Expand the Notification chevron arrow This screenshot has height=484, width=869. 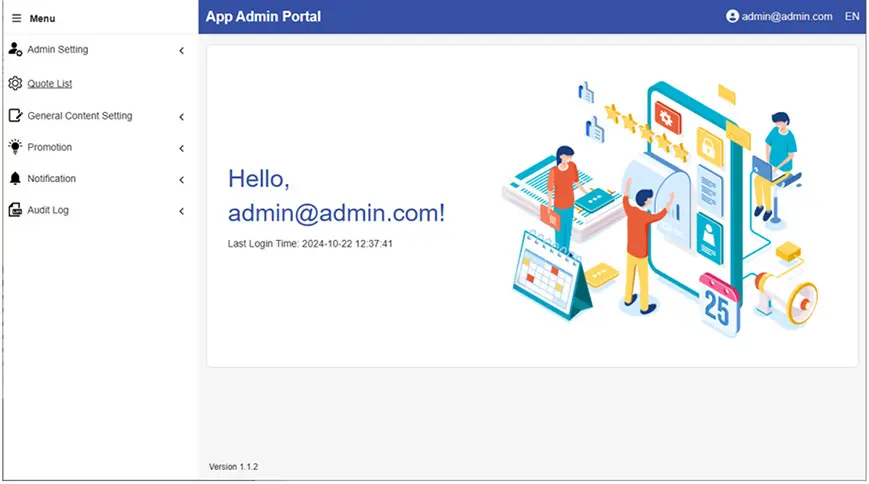[x=181, y=180]
